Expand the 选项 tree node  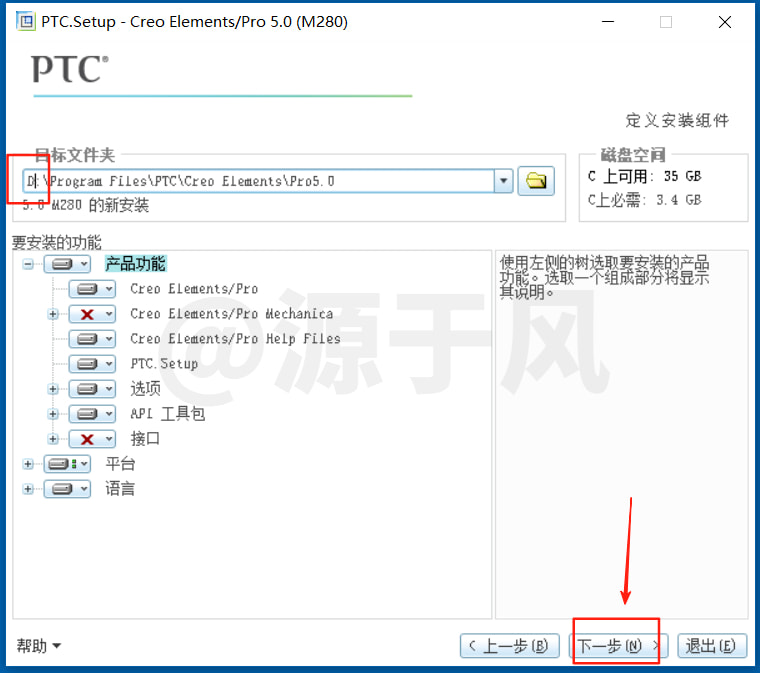(53, 389)
